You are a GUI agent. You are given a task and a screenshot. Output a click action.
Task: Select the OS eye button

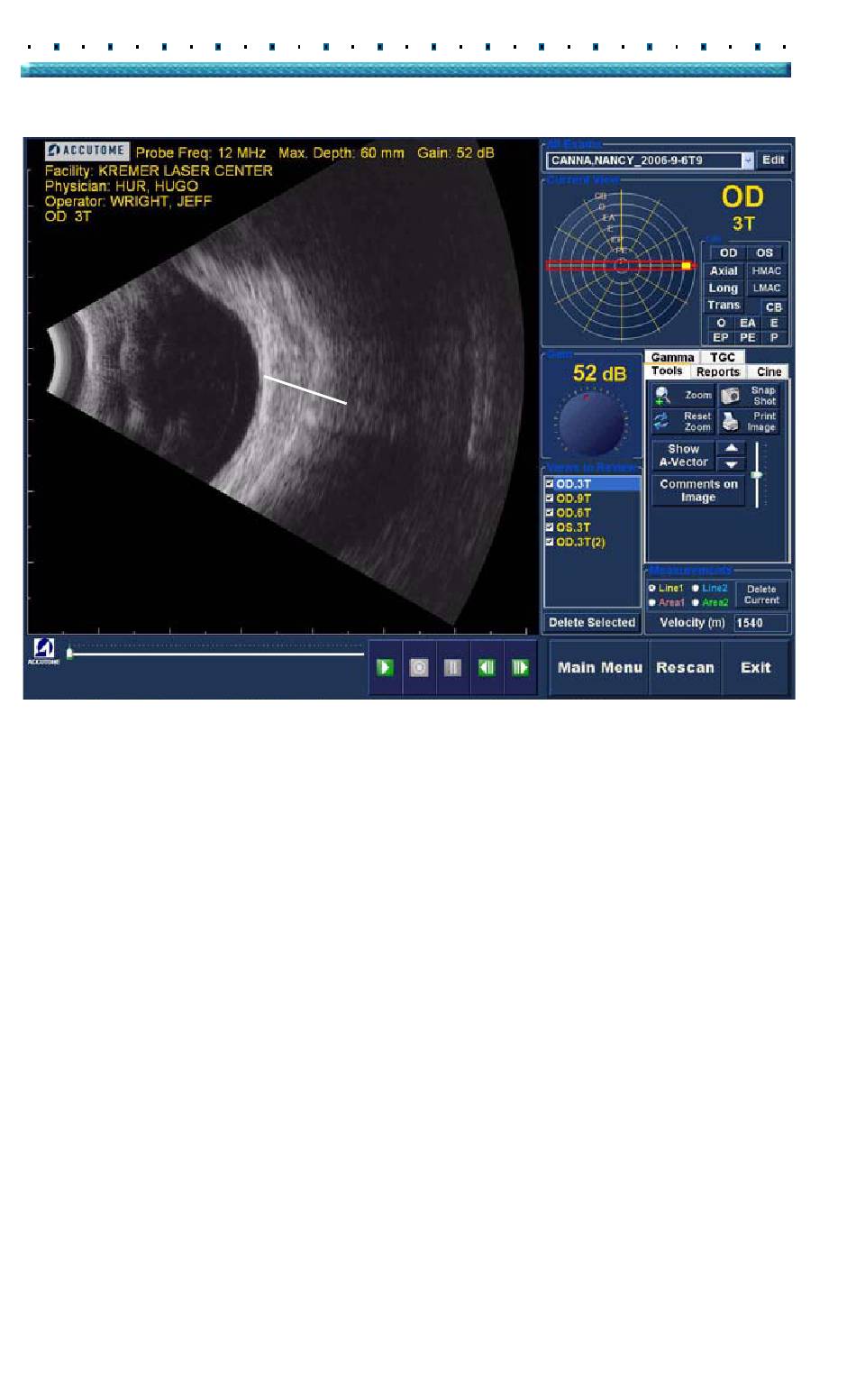(x=764, y=253)
